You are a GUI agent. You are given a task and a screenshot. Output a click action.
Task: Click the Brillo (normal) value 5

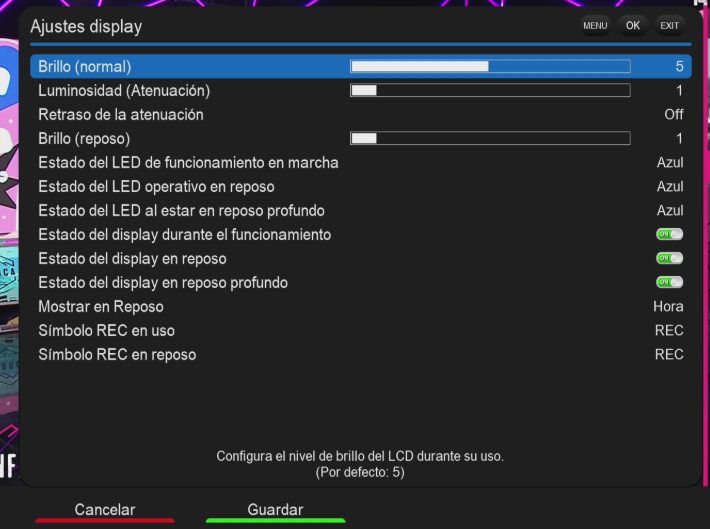pyautogui.click(x=679, y=67)
